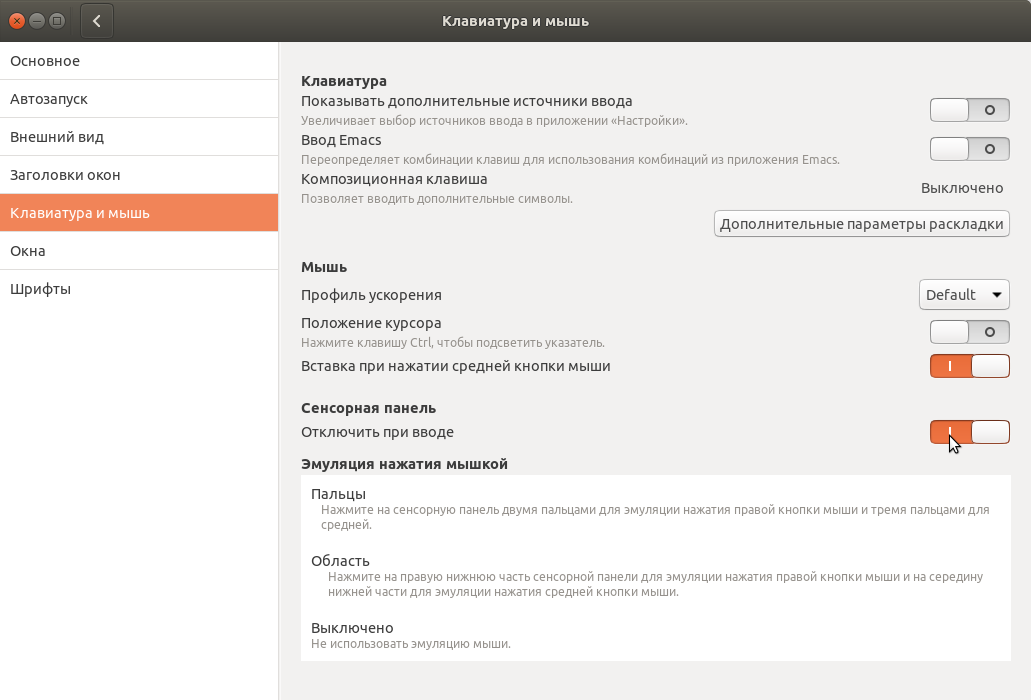Open the Шрифты section

139,289
